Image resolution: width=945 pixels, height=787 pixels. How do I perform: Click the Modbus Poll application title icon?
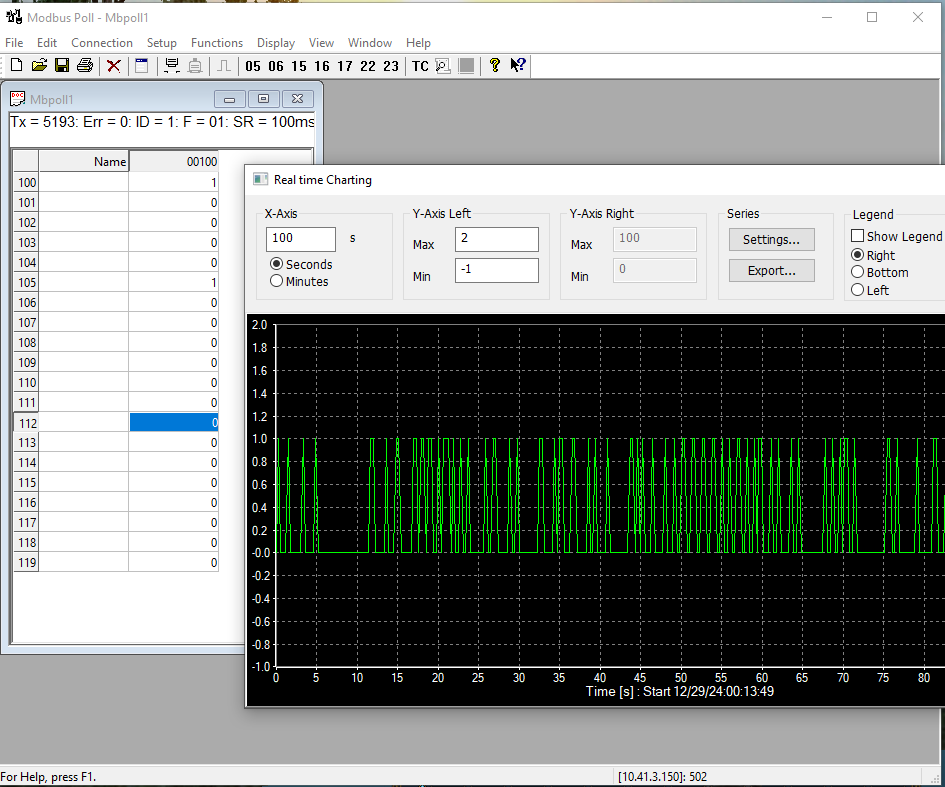(x=13, y=16)
